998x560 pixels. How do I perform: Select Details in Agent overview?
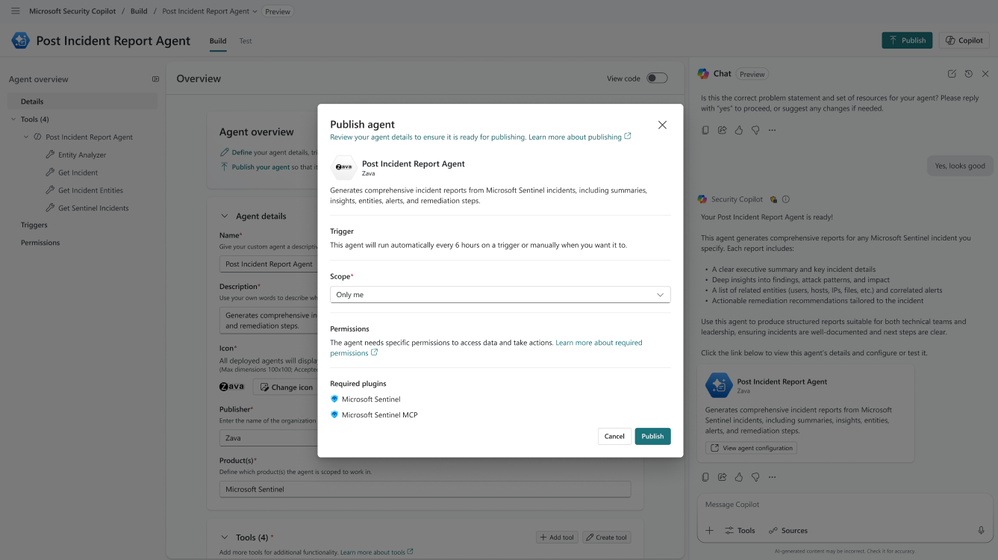[82, 101]
